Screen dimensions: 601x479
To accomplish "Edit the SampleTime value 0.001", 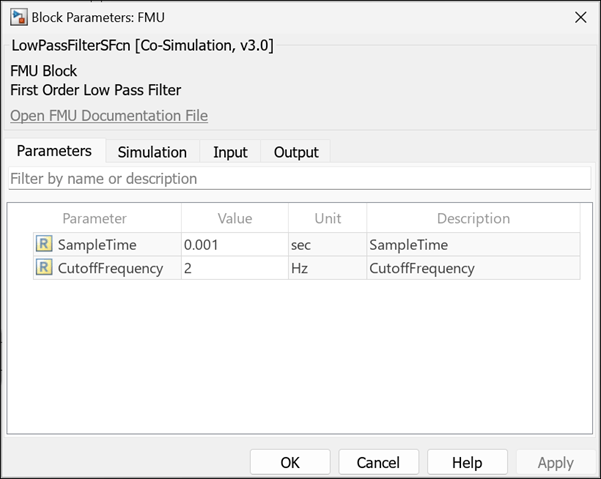I will (234, 244).
